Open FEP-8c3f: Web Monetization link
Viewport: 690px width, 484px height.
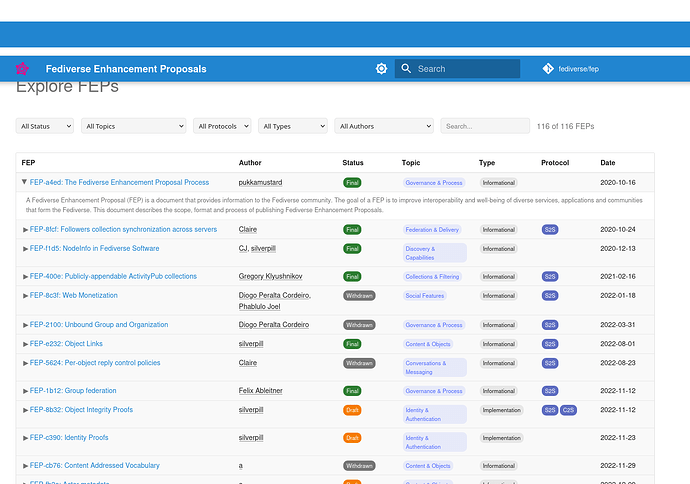coord(88,296)
